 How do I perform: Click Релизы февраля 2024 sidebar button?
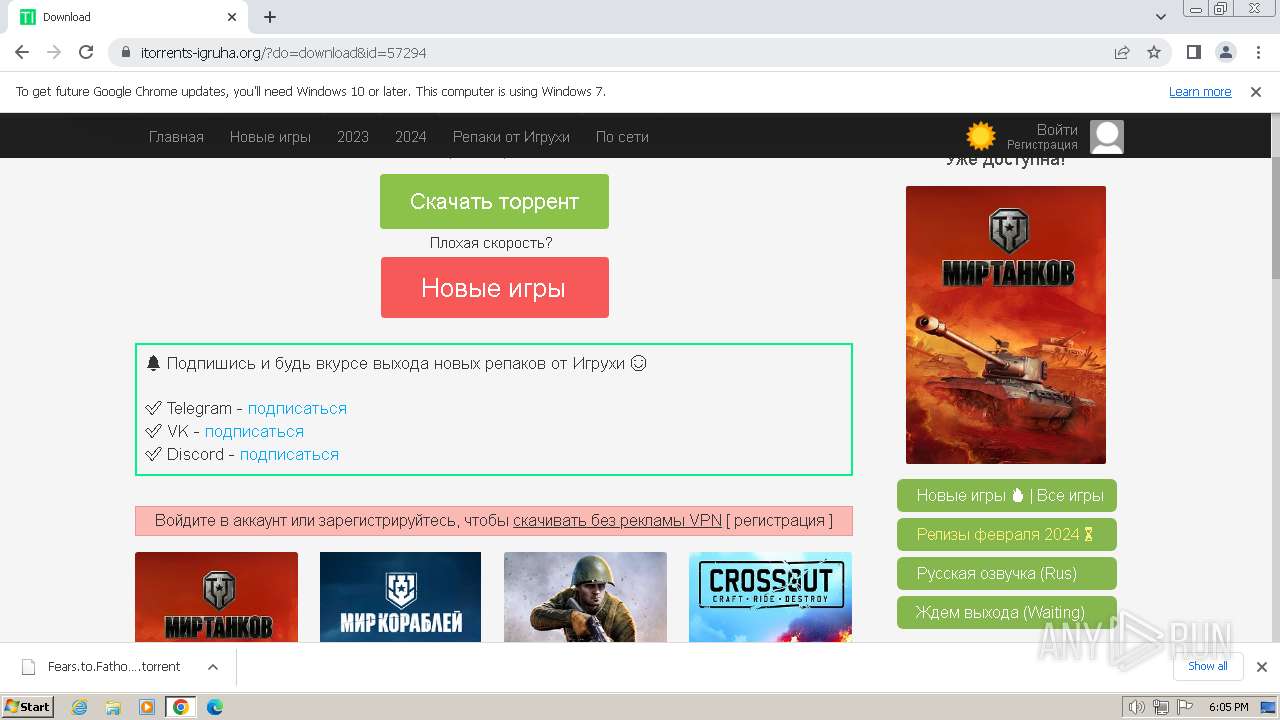[1007, 534]
